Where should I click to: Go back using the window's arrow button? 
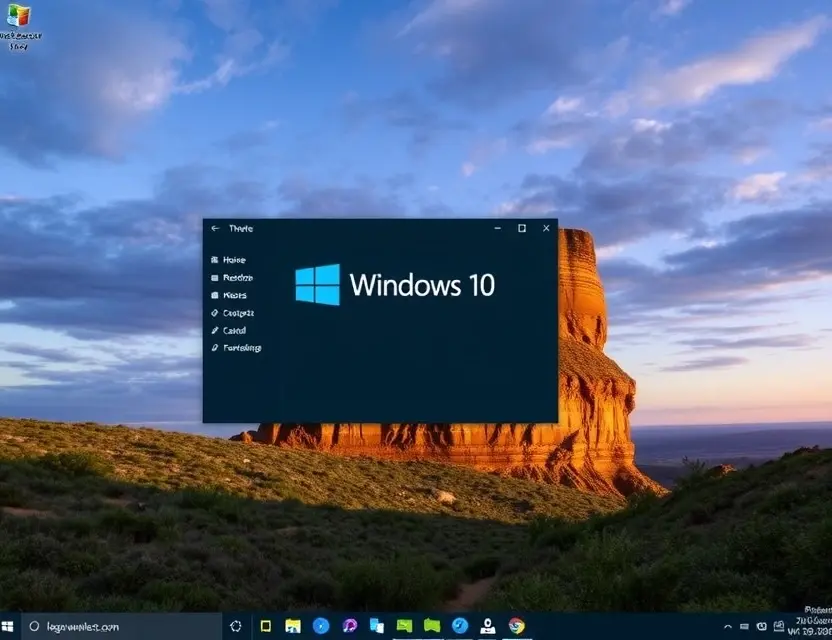coord(215,228)
